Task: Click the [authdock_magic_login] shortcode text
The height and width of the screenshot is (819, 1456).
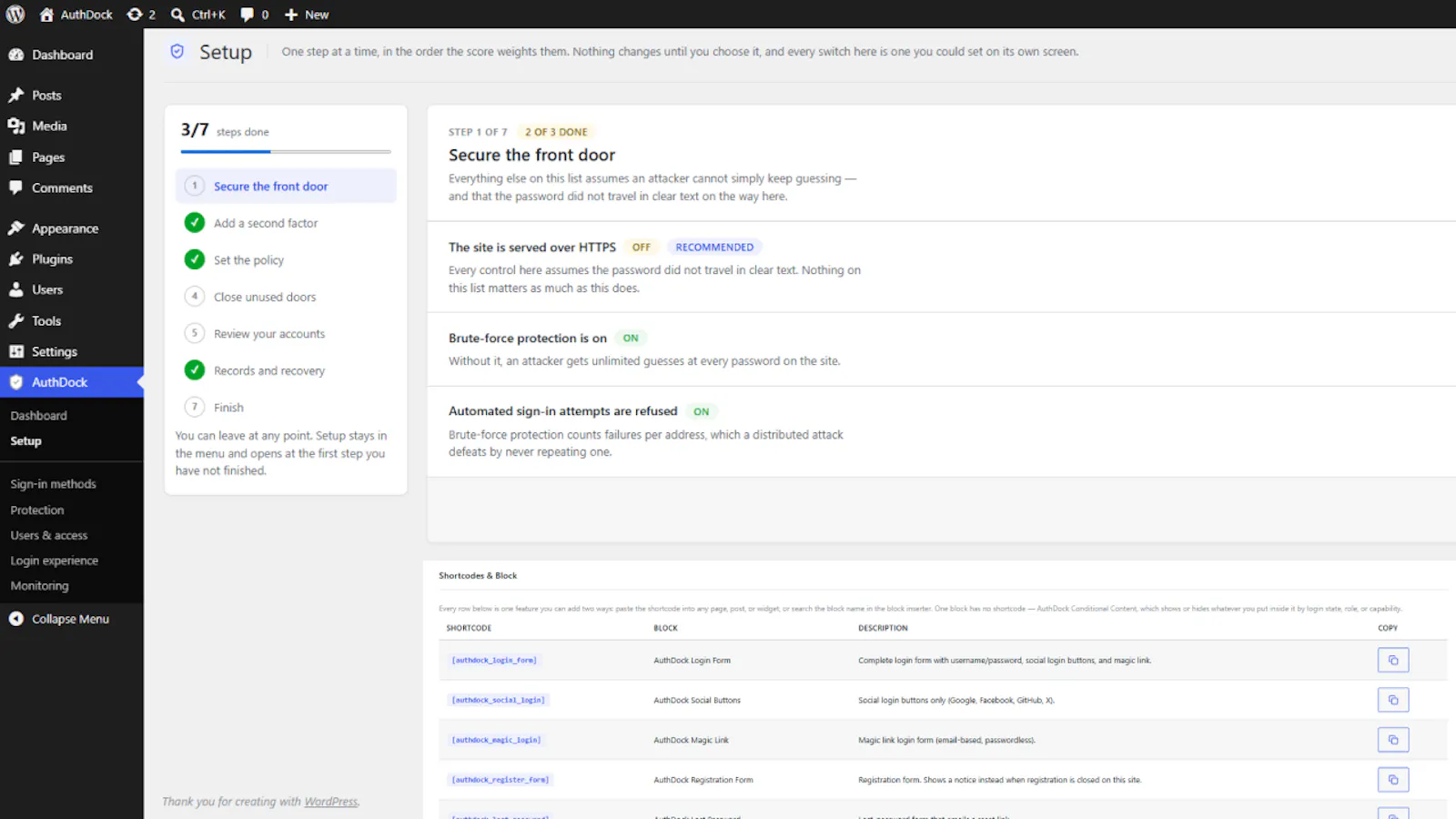Action: (x=496, y=740)
